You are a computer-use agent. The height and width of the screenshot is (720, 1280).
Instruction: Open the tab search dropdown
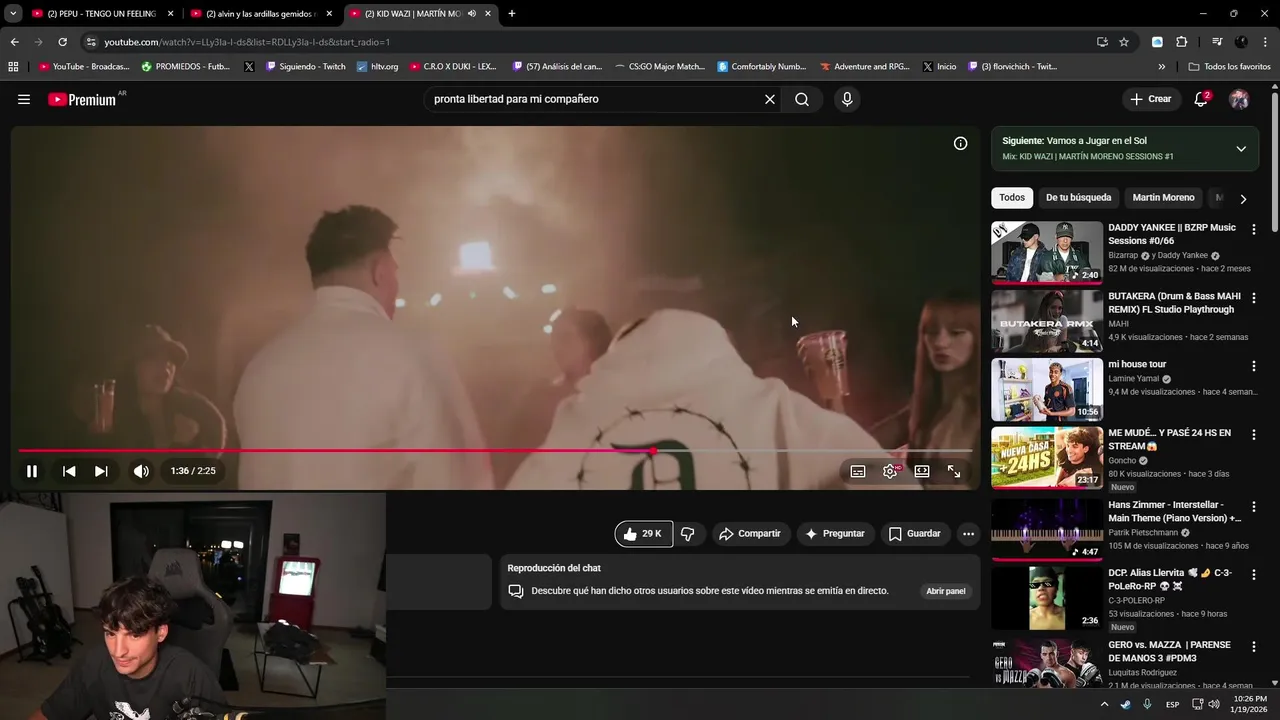tap(13, 13)
